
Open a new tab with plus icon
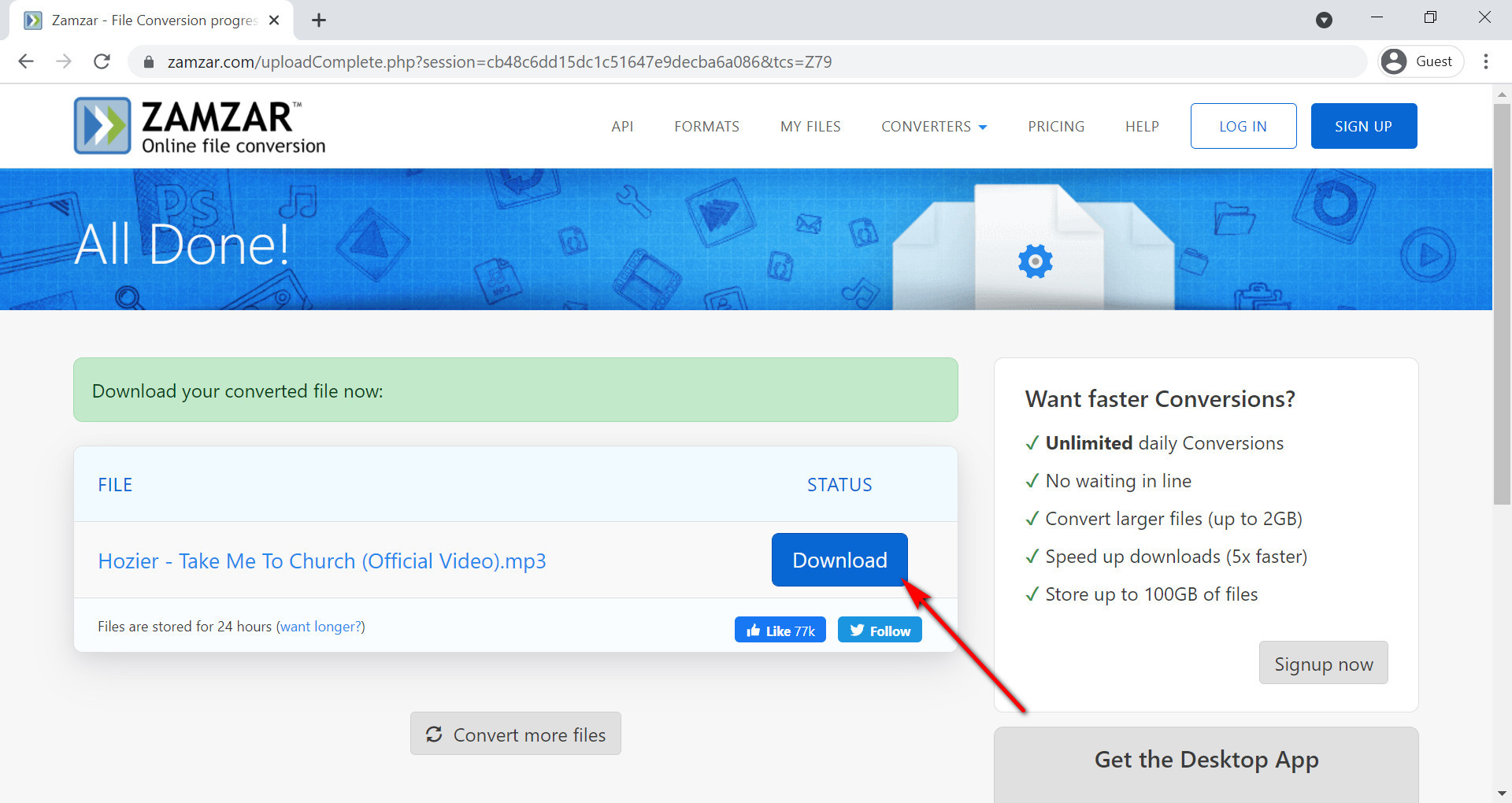click(x=319, y=20)
